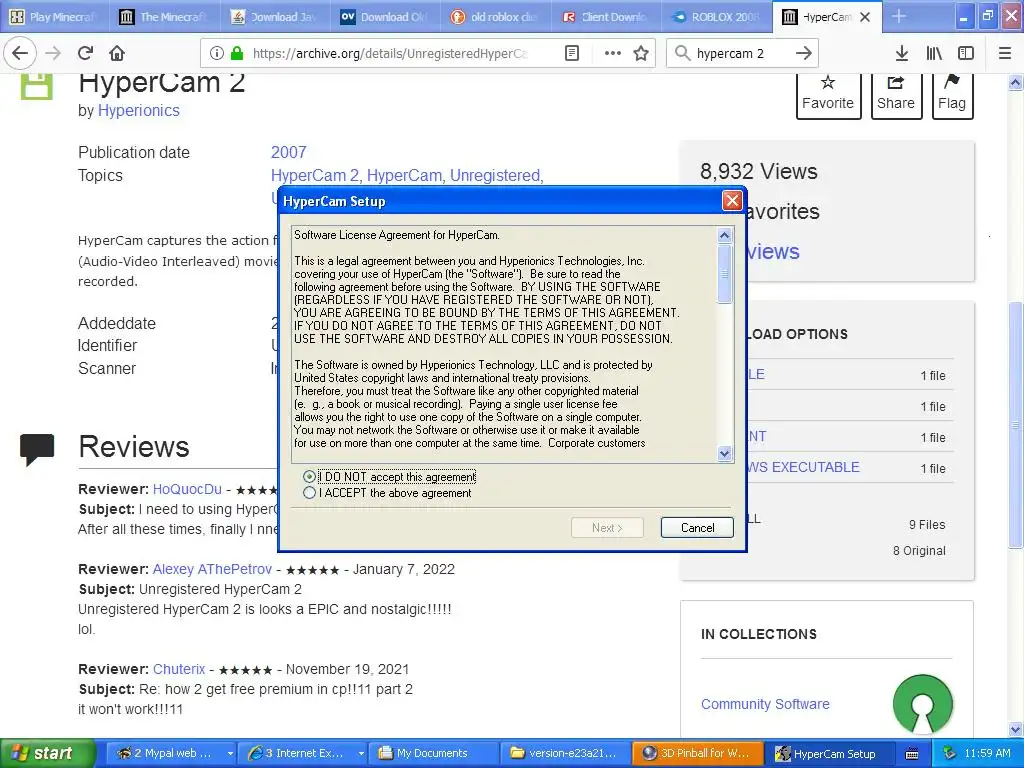This screenshot has width=1024, height=768.
Task: Go back using the browser back arrow
Action: click(x=20, y=53)
